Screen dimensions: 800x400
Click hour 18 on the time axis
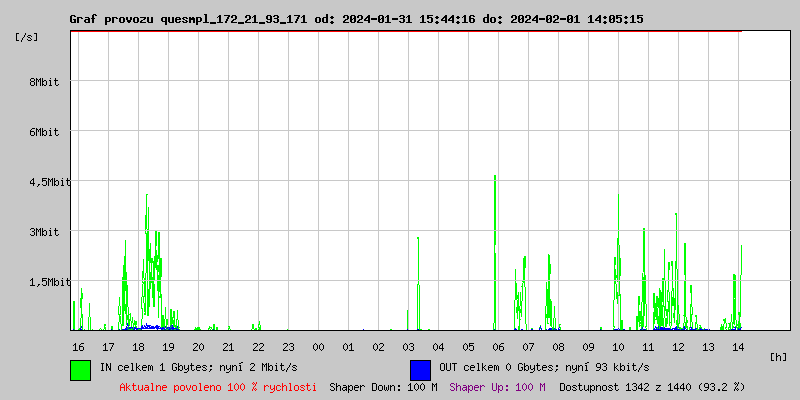[x=138, y=346]
